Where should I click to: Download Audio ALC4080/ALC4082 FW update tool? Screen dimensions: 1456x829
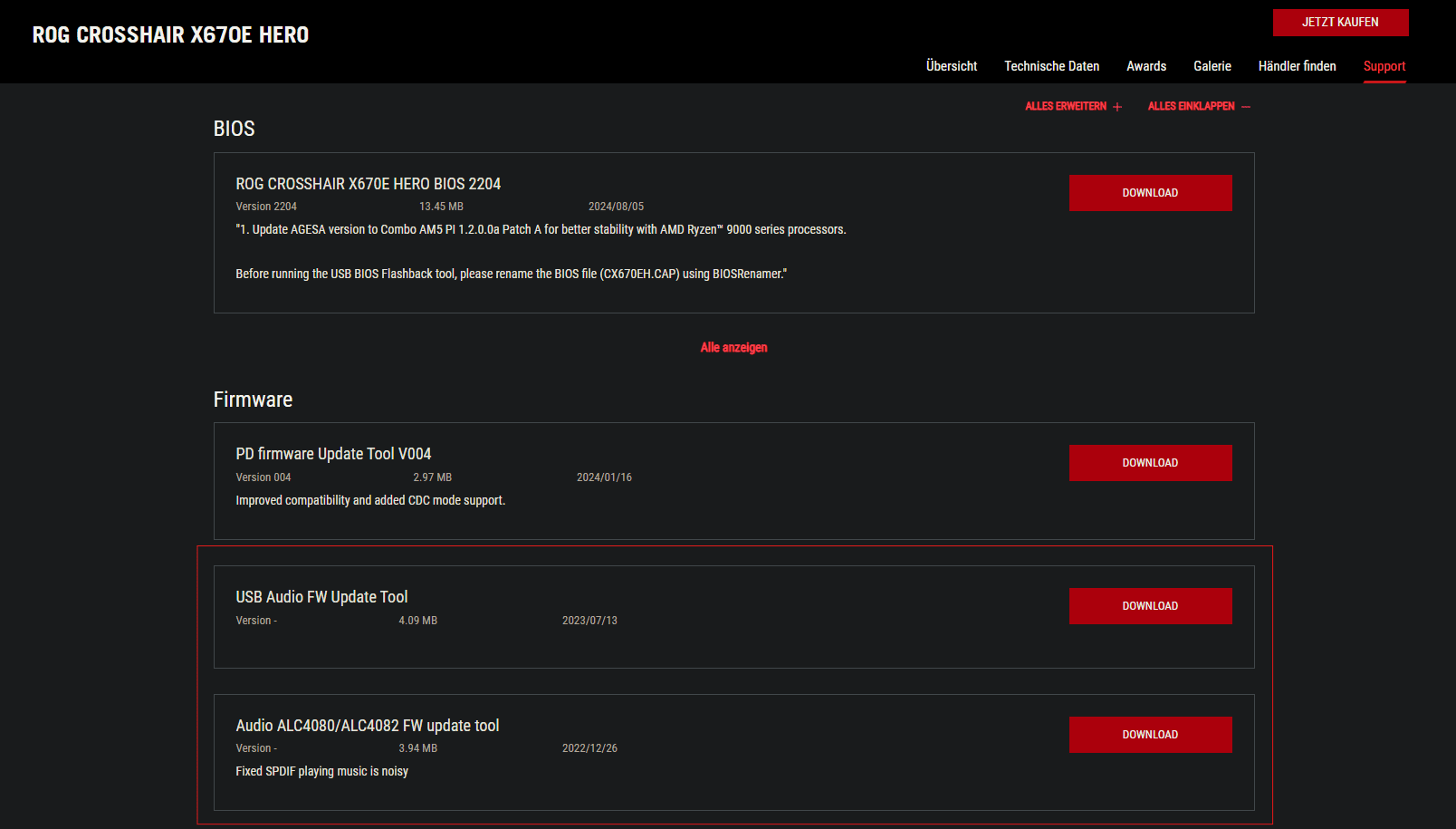[1150, 735]
